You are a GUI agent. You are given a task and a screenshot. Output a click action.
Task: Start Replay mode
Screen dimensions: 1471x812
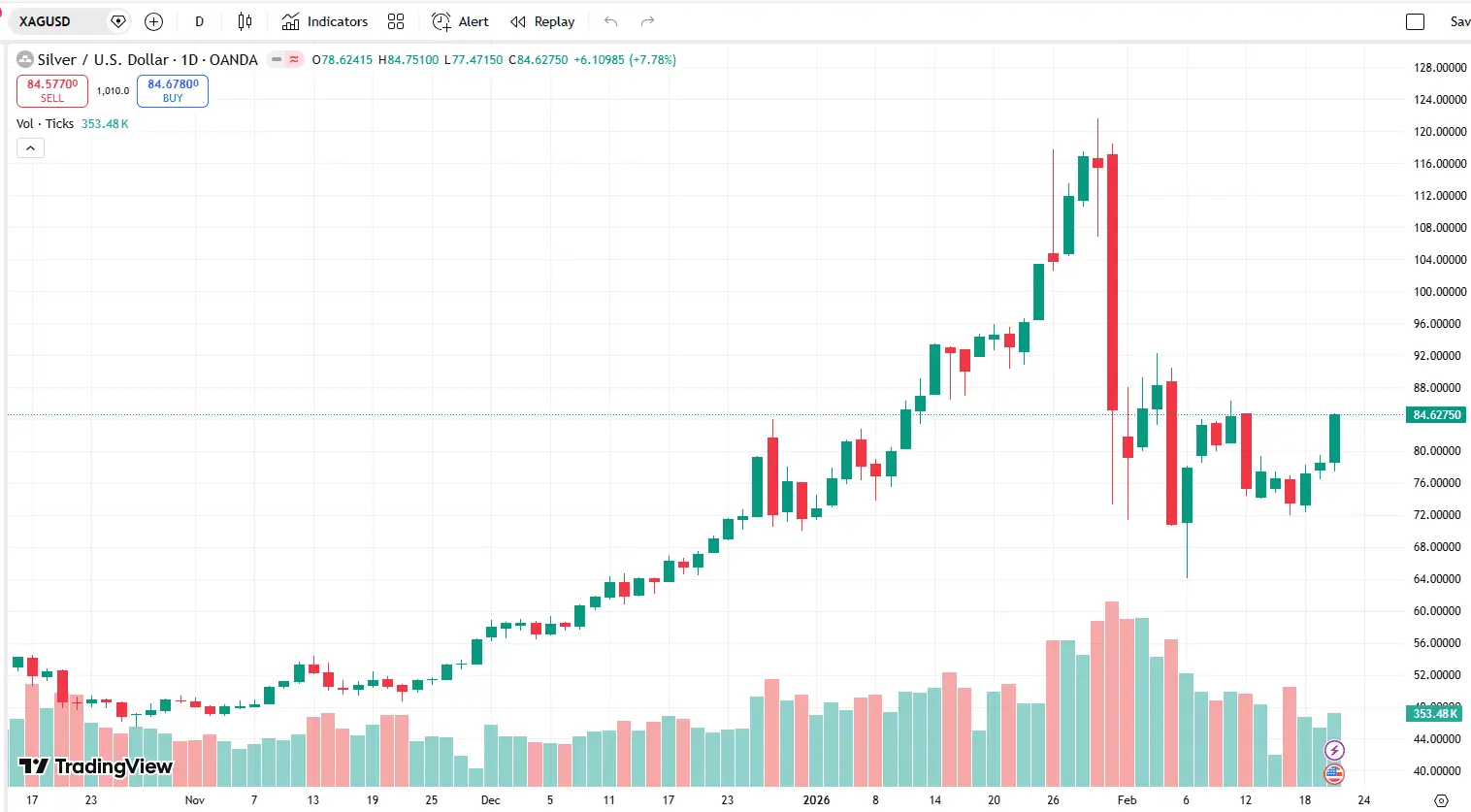click(x=542, y=21)
